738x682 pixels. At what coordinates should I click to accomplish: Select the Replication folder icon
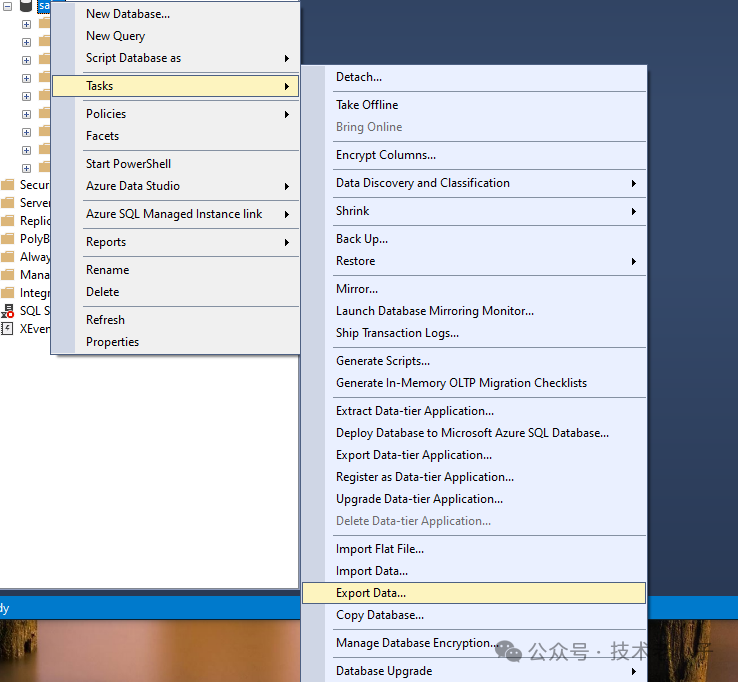tap(8, 221)
